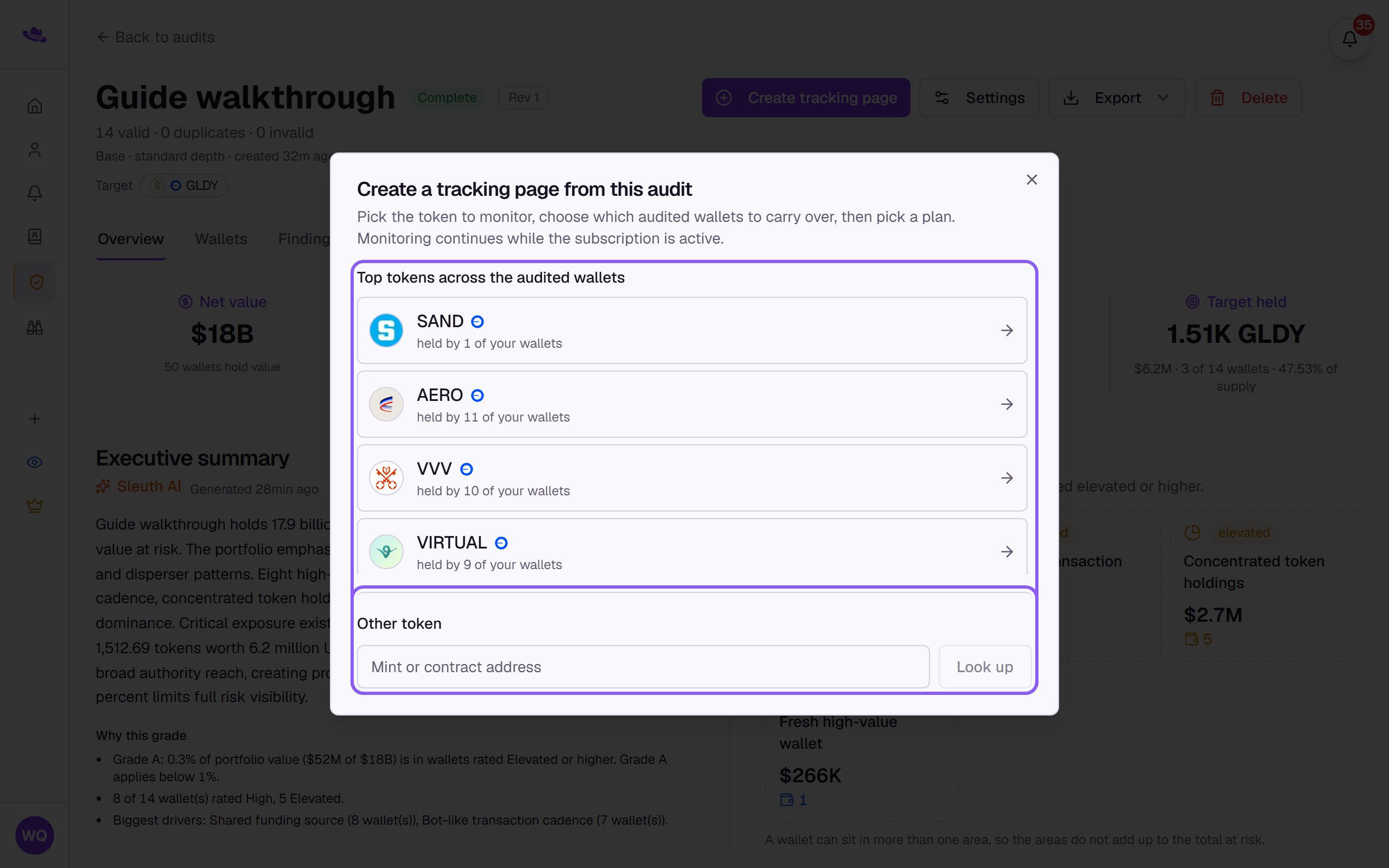The image size is (1389, 868).
Task: Expand the Export dropdown
Action: tap(1117, 98)
